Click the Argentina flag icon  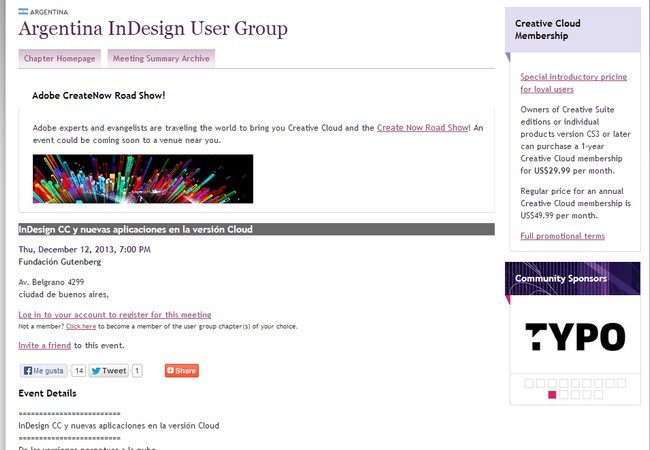[x=23, y=12]
